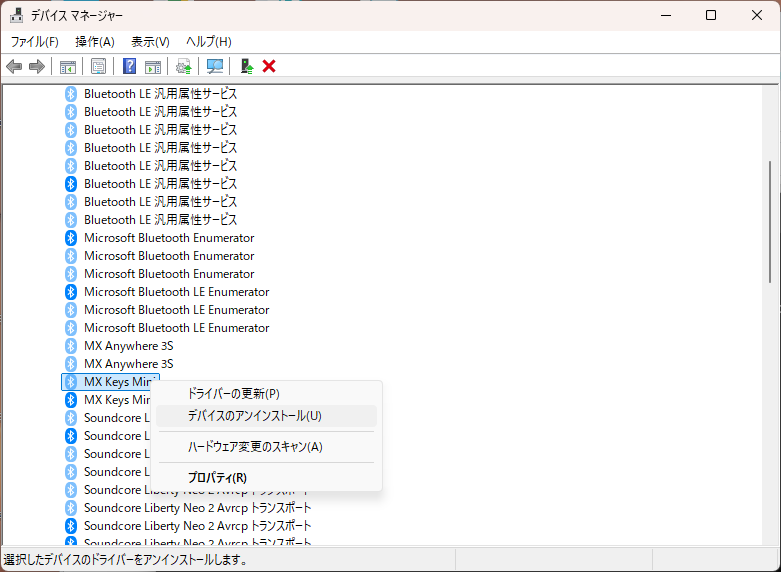
Task: Close the Device Manager window
Action: point(757,15)
